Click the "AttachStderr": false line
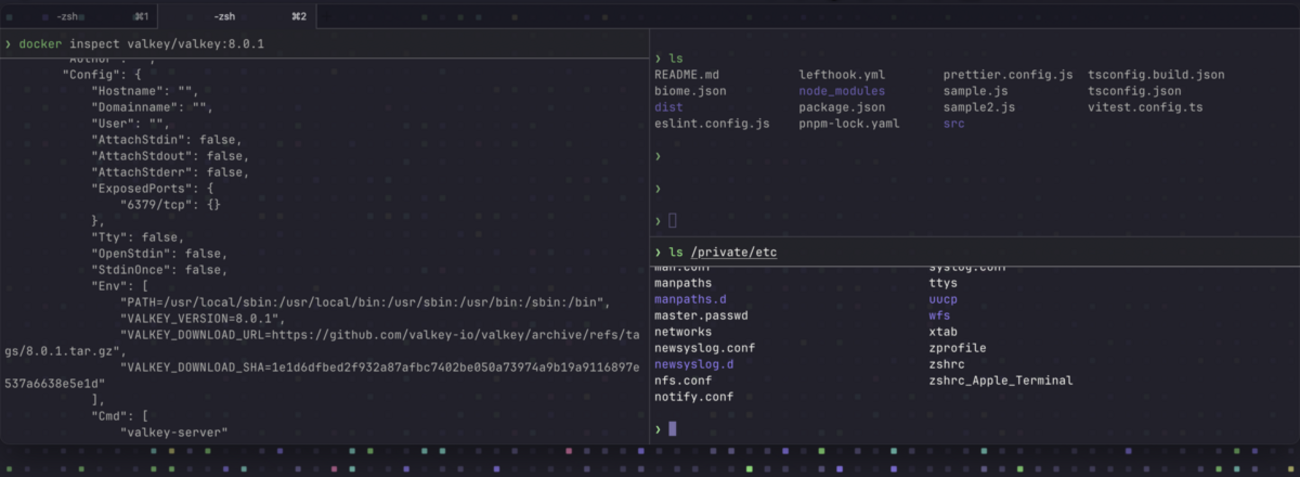The width and height of the screenshot is (1300, 477). point(170,172)
